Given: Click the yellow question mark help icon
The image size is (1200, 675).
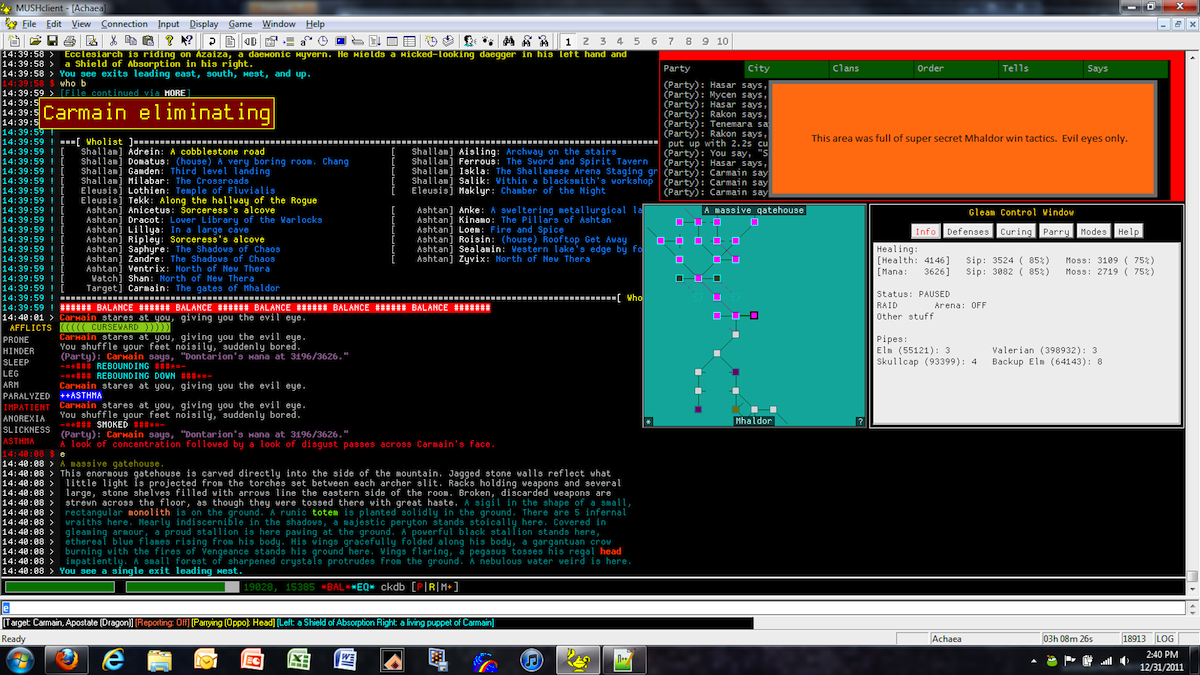Looking at the screenshot, I should (x=169, y=41).
